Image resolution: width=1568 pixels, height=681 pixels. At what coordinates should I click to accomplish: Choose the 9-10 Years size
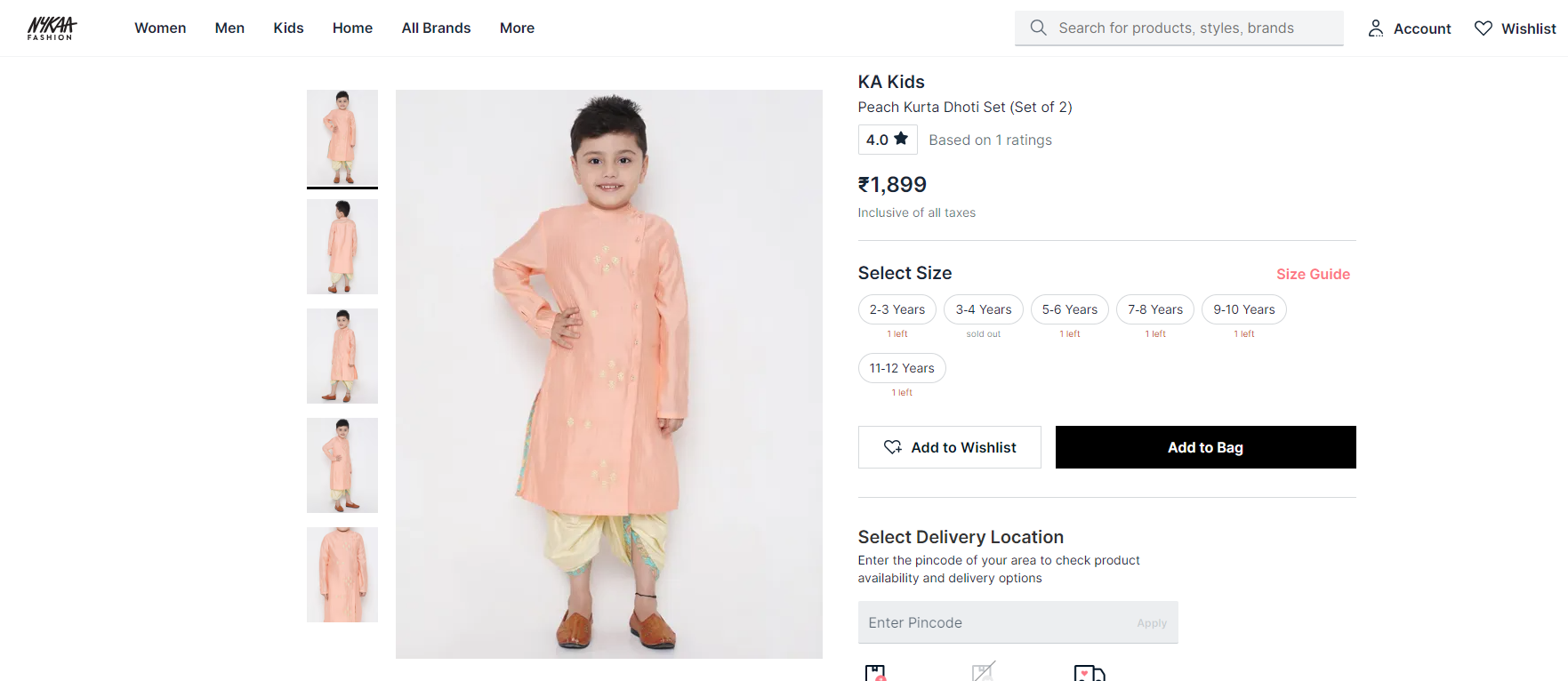pyautogui.click(x=1243, y=309)
